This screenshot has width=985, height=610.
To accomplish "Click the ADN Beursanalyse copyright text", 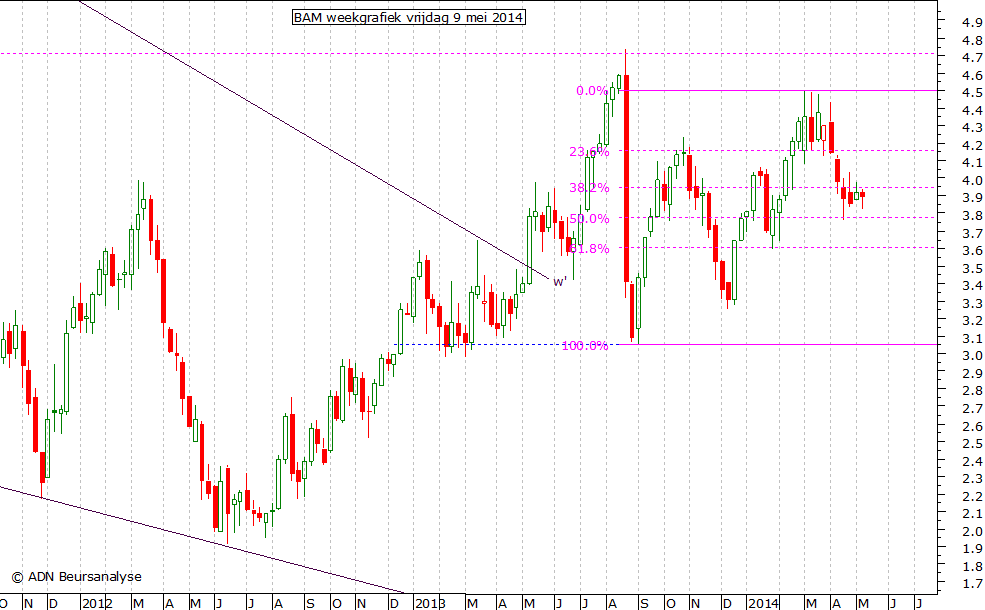I will 77,577.
